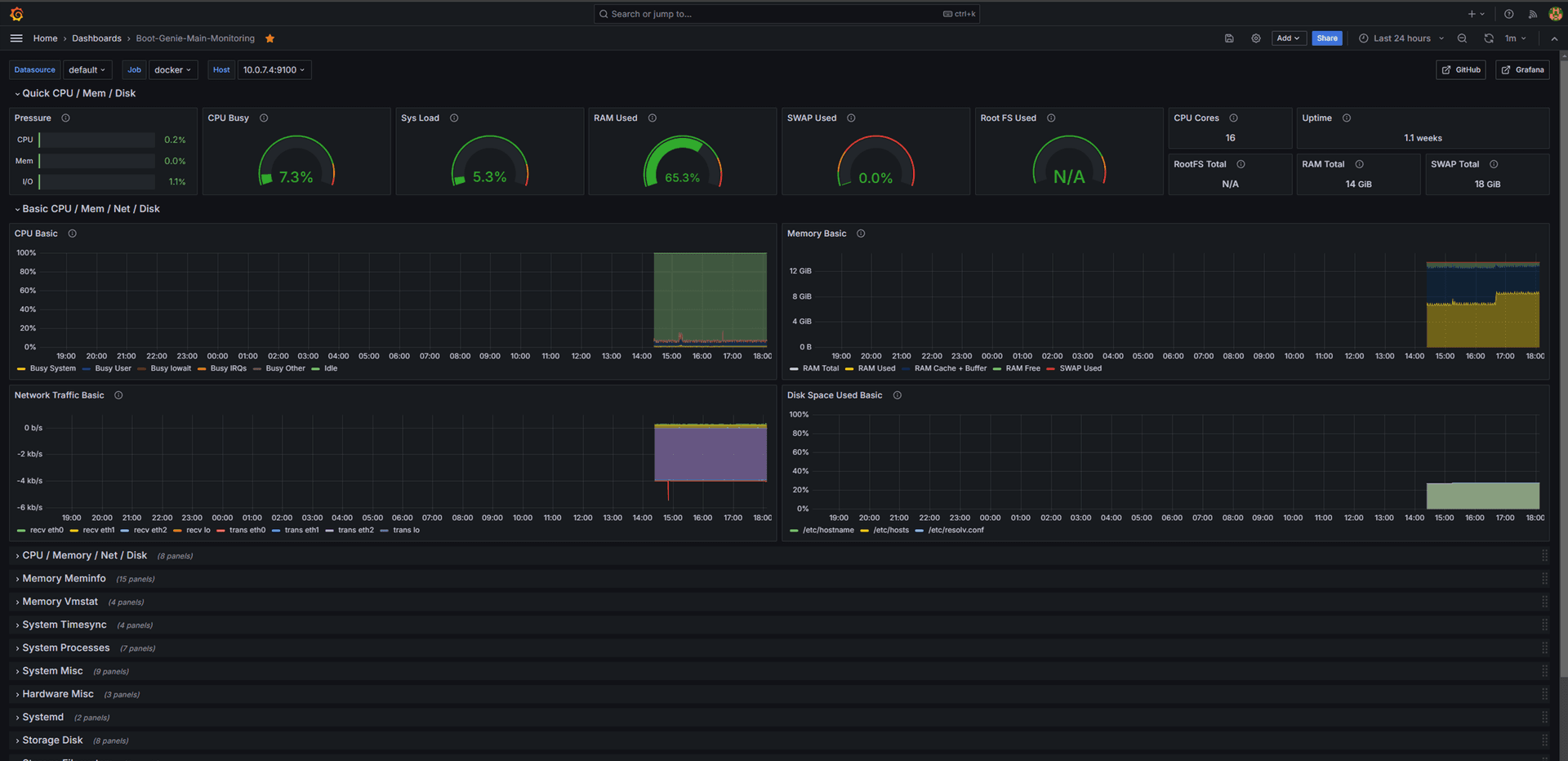
Task: Open the Host 10.0.7.4:9100 dropdown
Action: [274, 70]
